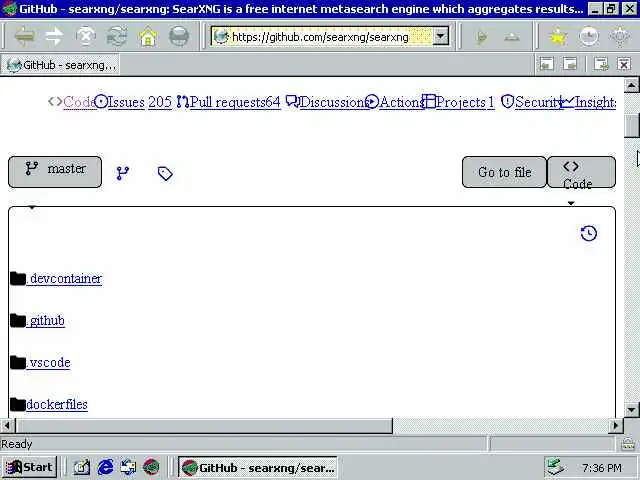Click the tags icon next to branches
Screen dimensions: 640x480
click(165, 173)
